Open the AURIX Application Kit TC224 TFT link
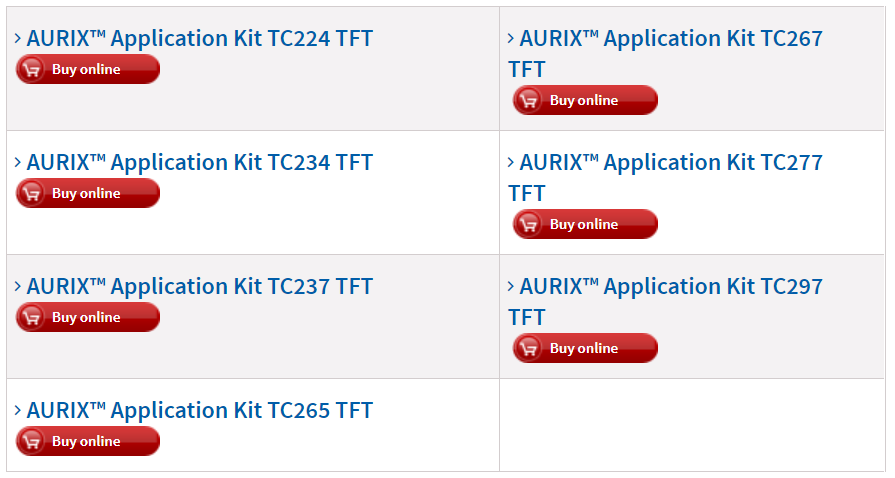 [x=199, y=39]
